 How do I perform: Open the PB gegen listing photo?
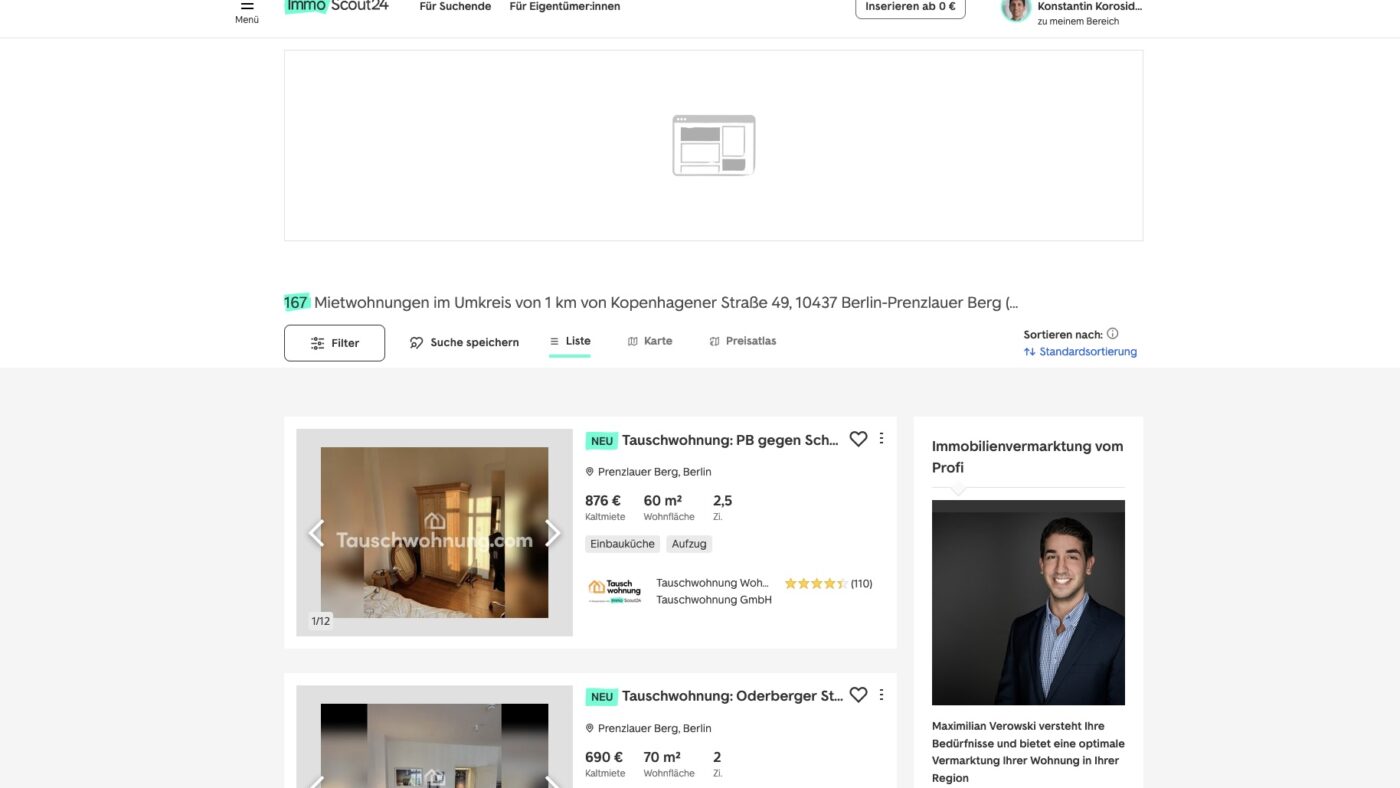(x=434, y=532)
